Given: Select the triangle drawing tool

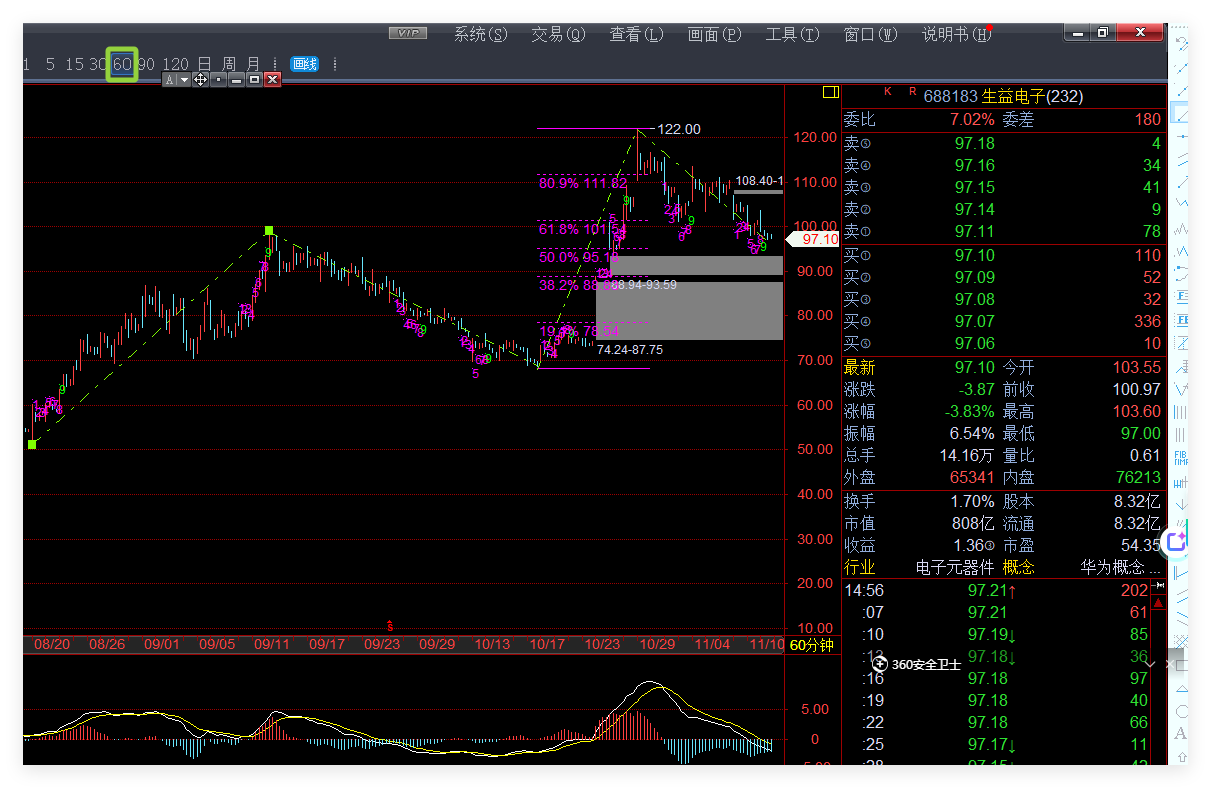Looking at the screenshot, I should (1181, 689).
